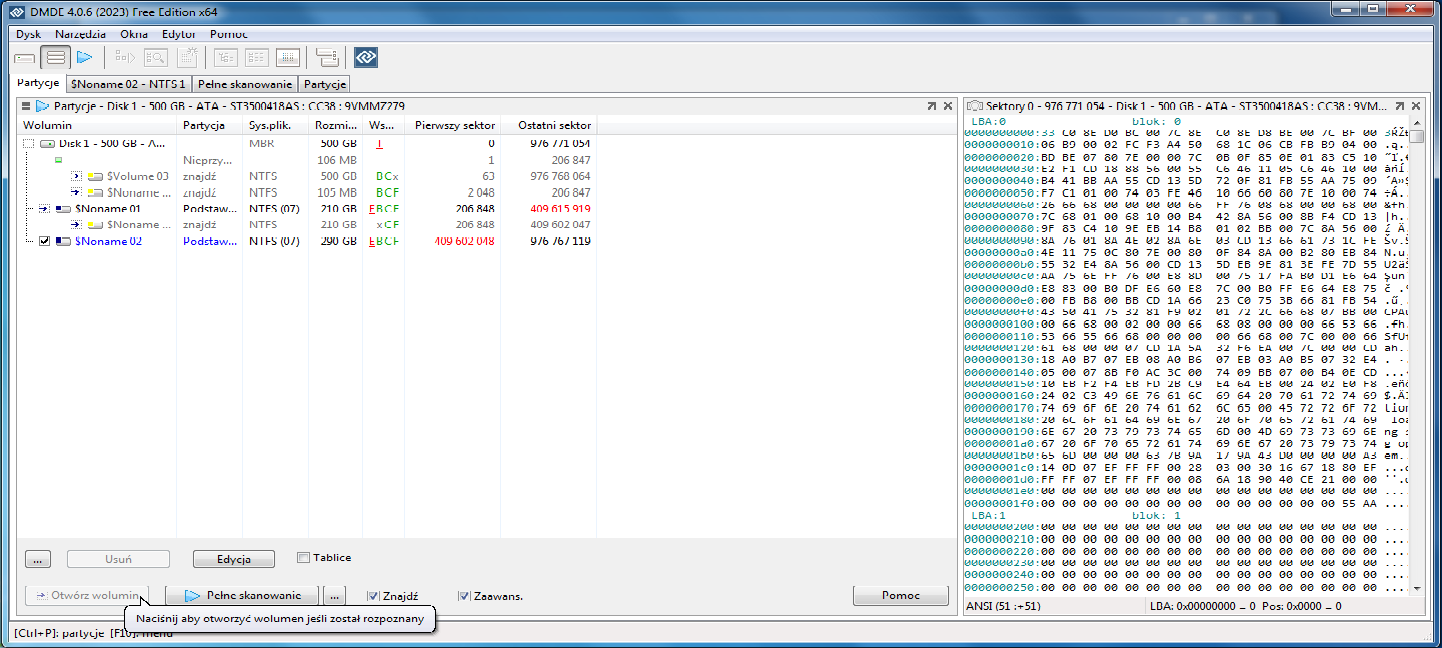Click the hex grid editor toolbar icon
The image size is (1442, 648).
tap(288, 58)
